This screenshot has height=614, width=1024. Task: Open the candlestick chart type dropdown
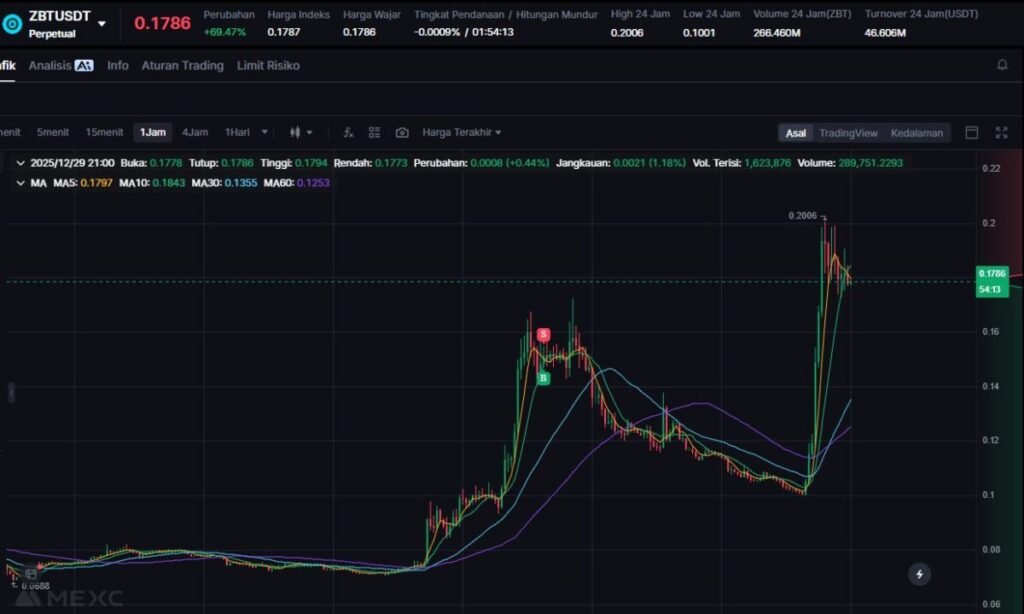(301, 132)
